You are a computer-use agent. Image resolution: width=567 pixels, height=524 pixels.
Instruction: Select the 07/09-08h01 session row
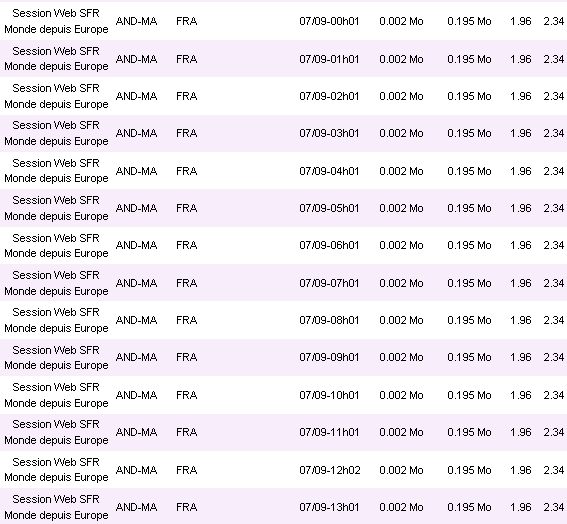pos(284,320)
